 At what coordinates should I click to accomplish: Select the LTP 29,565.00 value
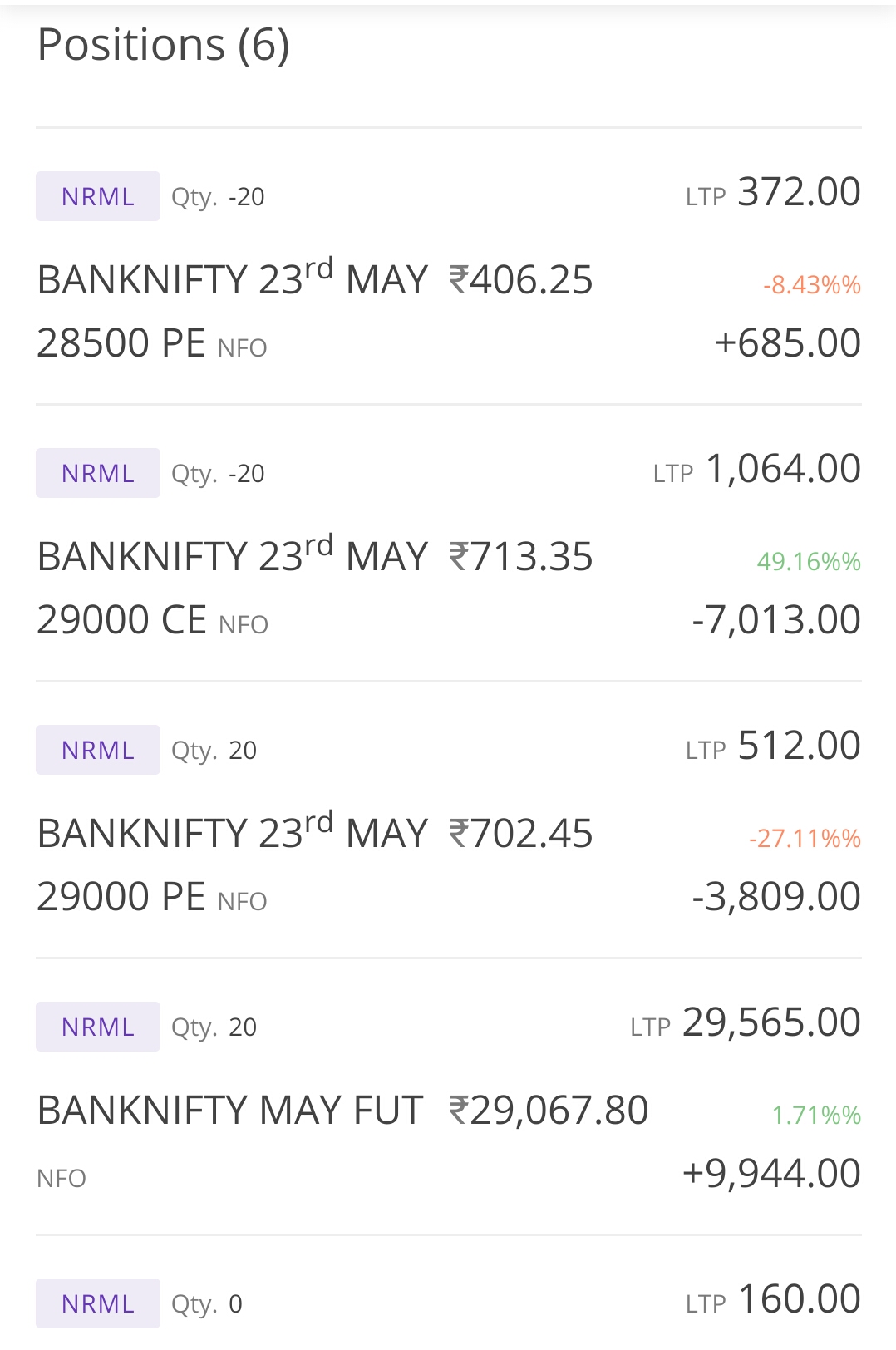(x=771, y=1022)
